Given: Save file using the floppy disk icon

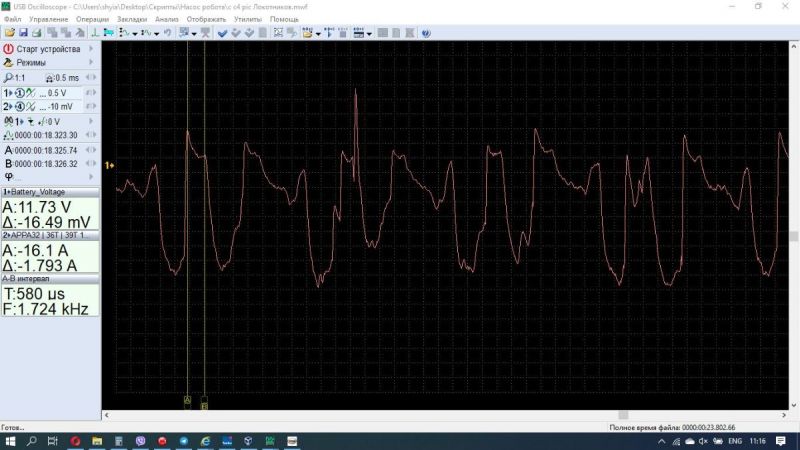Looking at the screenshot, I should pyautogui.click(x=23, y=33).
